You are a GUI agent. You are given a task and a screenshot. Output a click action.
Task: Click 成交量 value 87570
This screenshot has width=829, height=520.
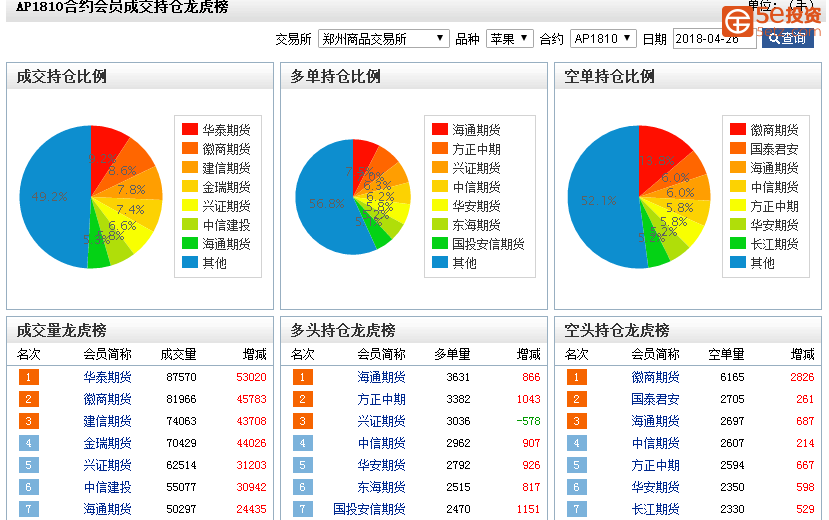coord(181,377)
